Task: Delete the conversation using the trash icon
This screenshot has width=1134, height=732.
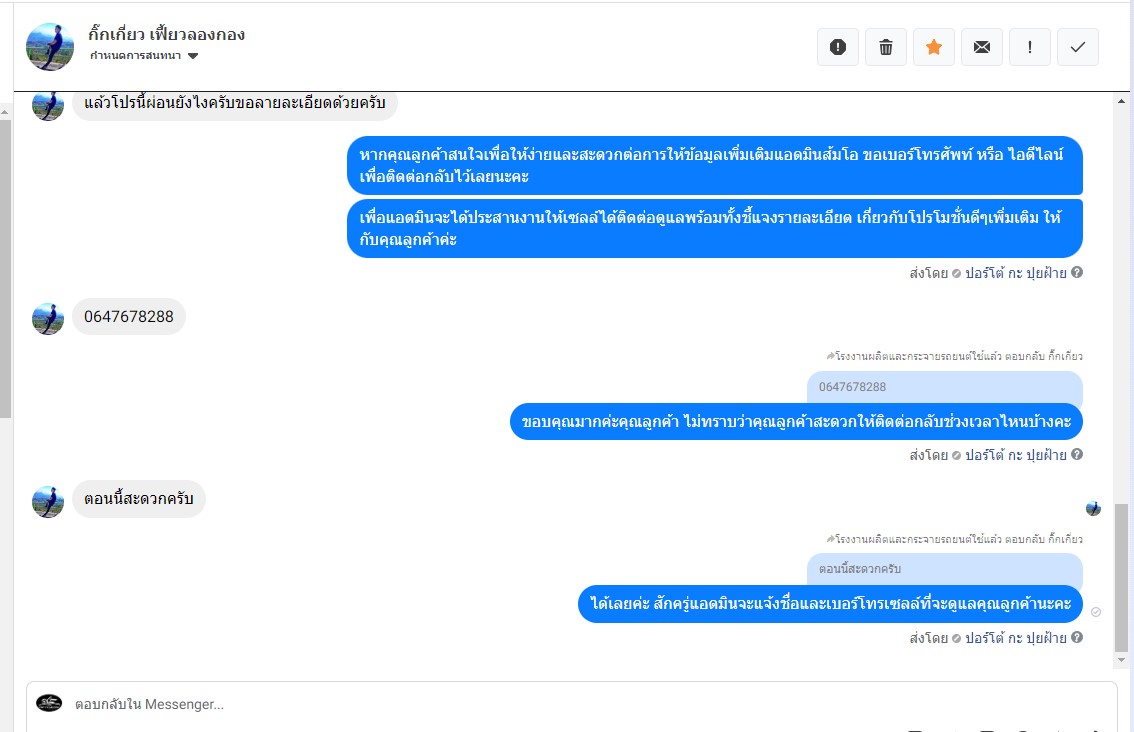Action: pos(885,47)
